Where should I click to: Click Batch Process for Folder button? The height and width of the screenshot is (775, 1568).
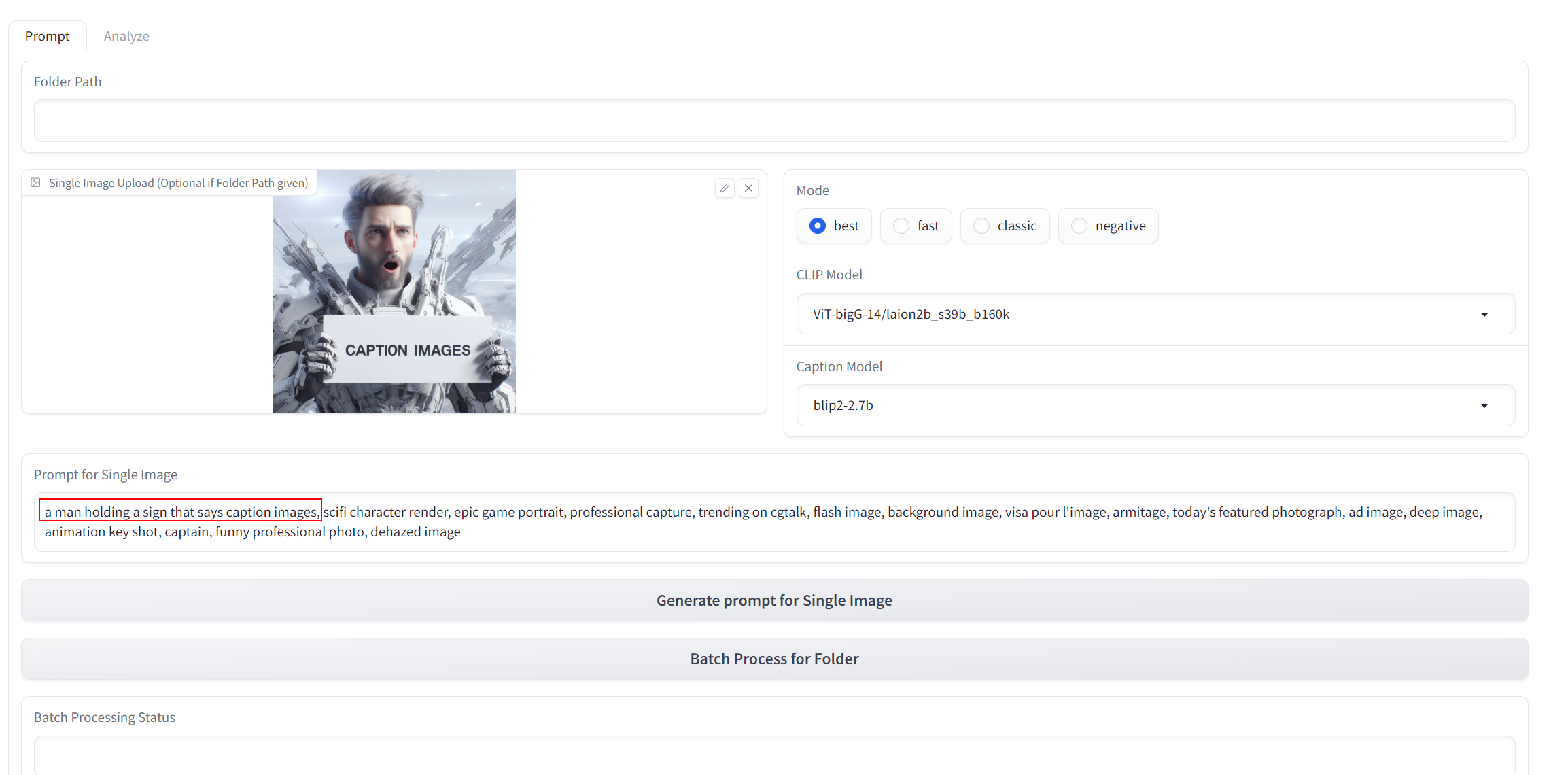[x=774, y=659]
